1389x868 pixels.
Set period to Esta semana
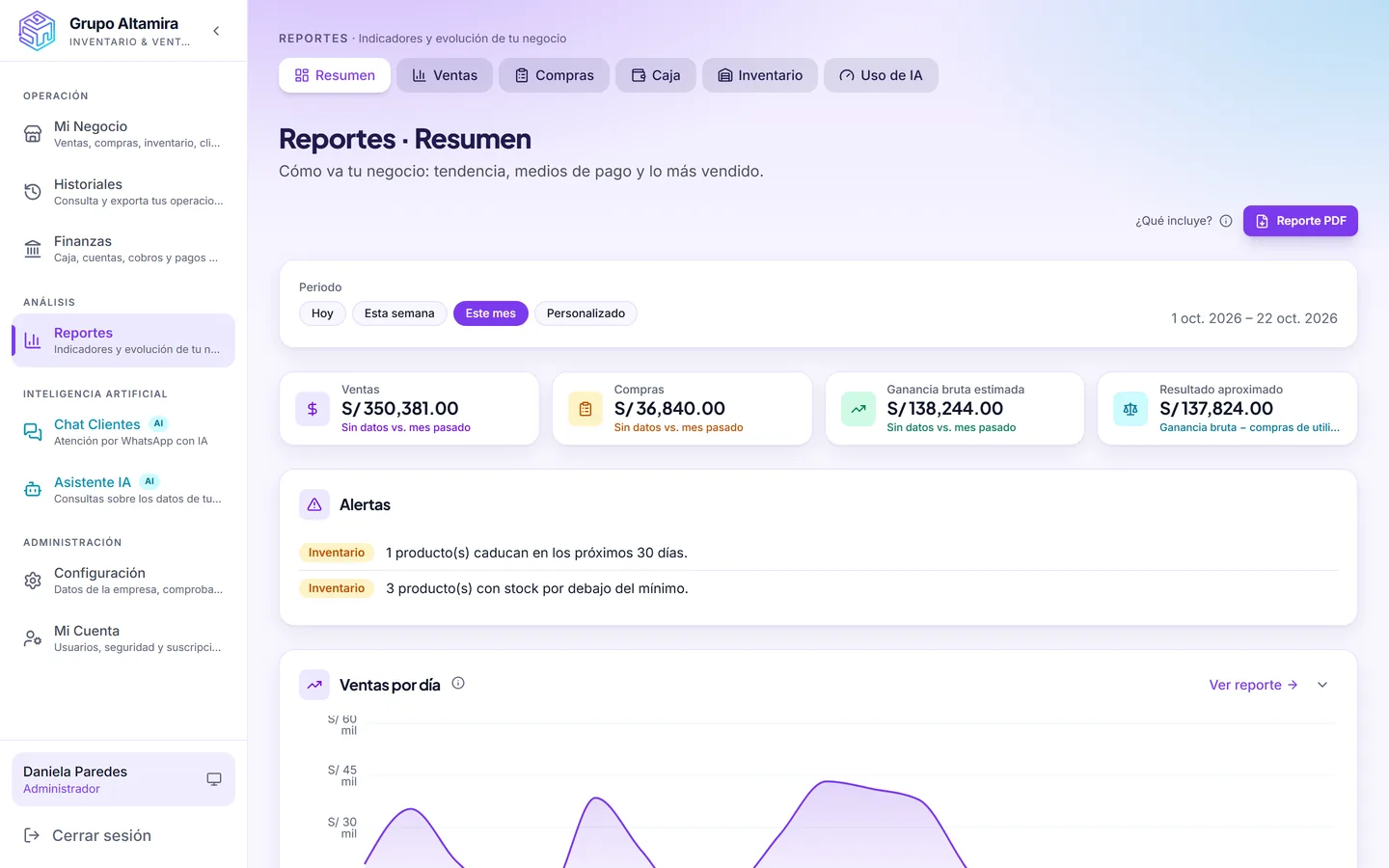[399, 313]
